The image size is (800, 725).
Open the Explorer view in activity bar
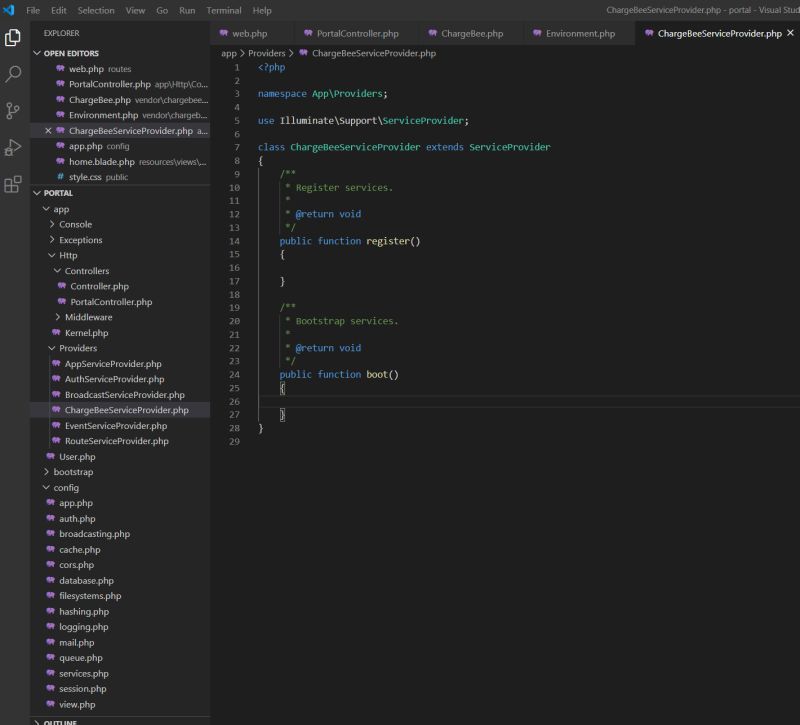tap(13, 37)
